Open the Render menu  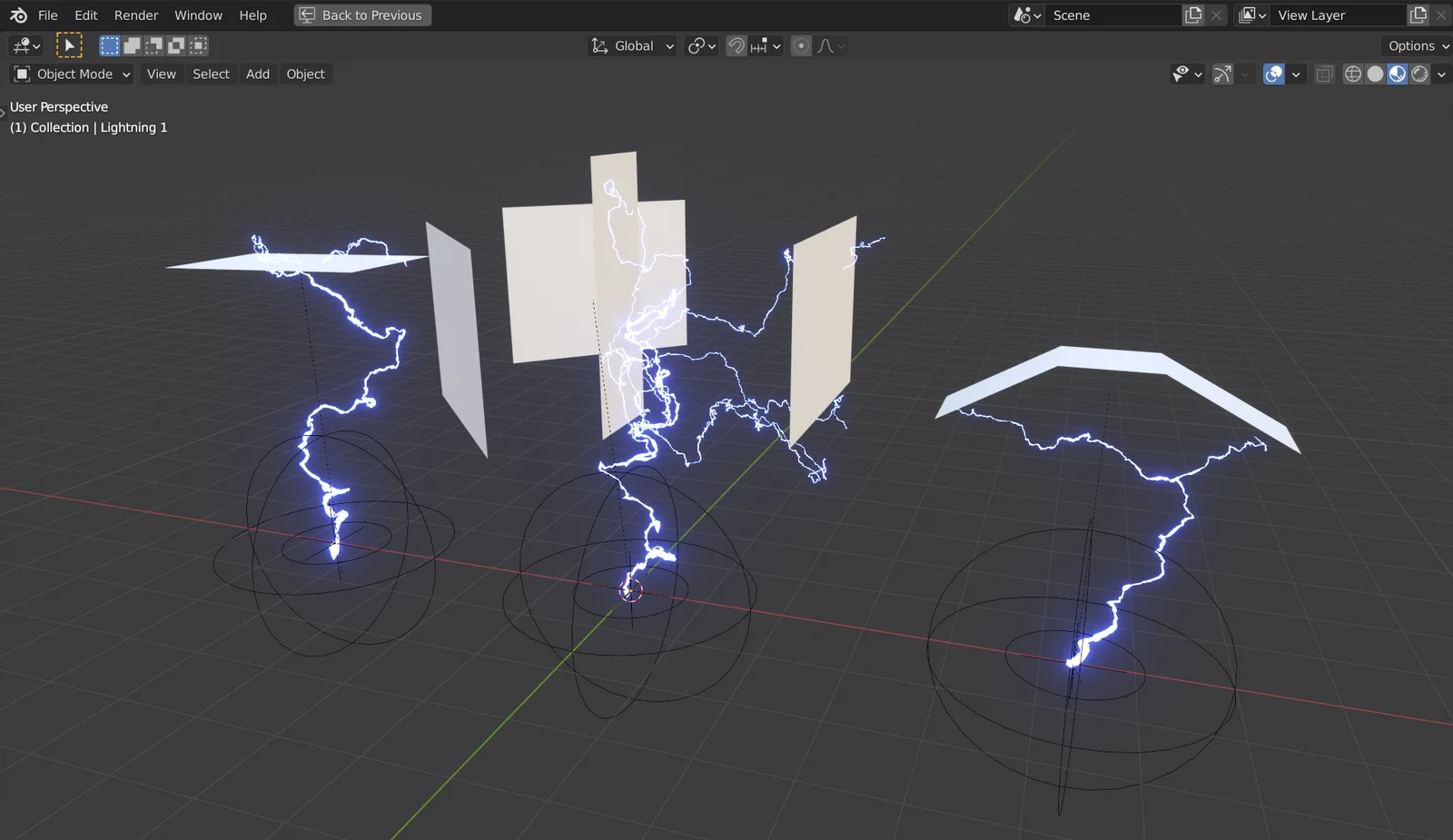(x=135, y=15)
